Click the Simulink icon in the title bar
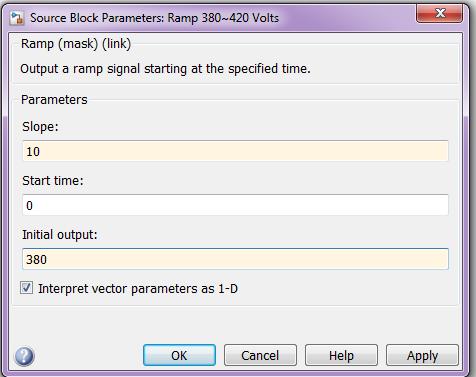Image resolution: width=476 pixels, height=377 pixels. pos(17,18)
